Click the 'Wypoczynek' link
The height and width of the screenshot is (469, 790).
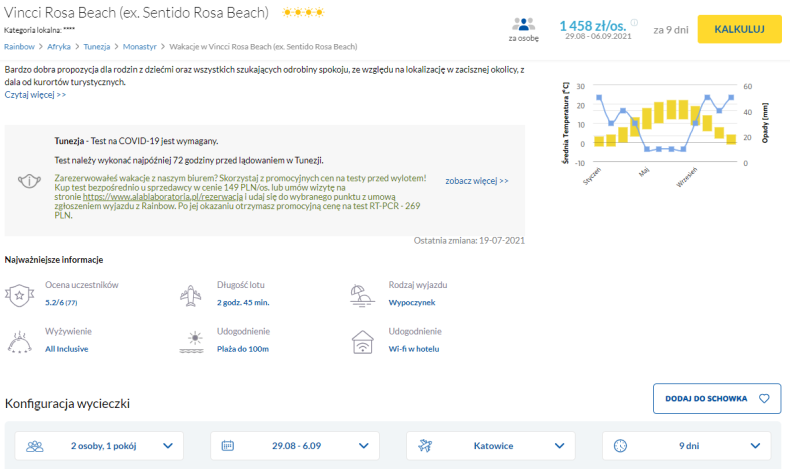pos(412,302)
